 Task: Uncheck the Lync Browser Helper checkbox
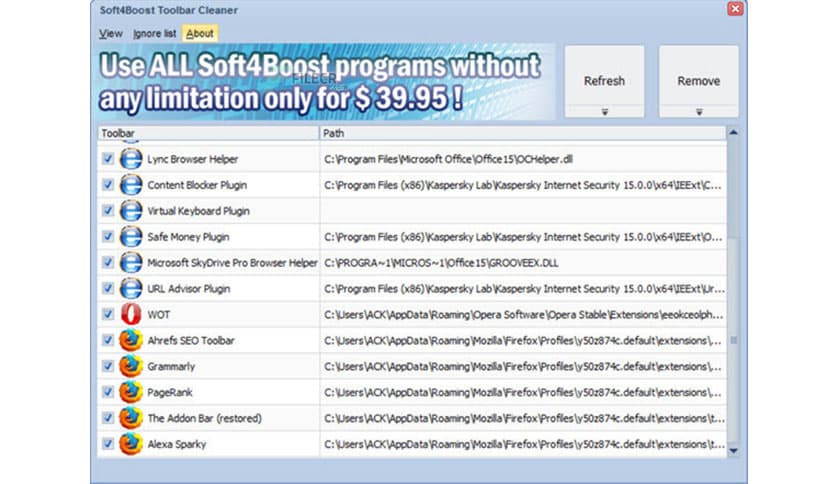[x=108, y=159]
